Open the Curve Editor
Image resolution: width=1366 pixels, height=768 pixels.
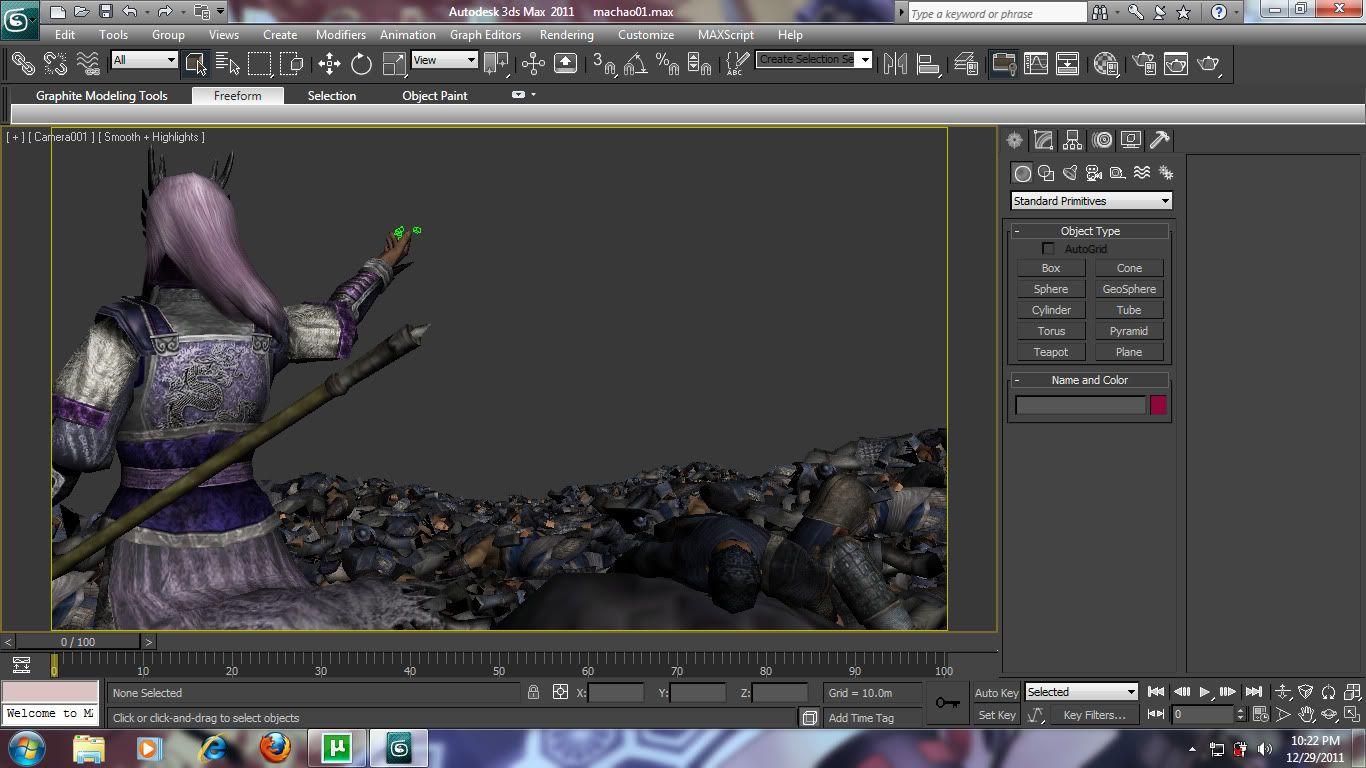point(1036,63)
